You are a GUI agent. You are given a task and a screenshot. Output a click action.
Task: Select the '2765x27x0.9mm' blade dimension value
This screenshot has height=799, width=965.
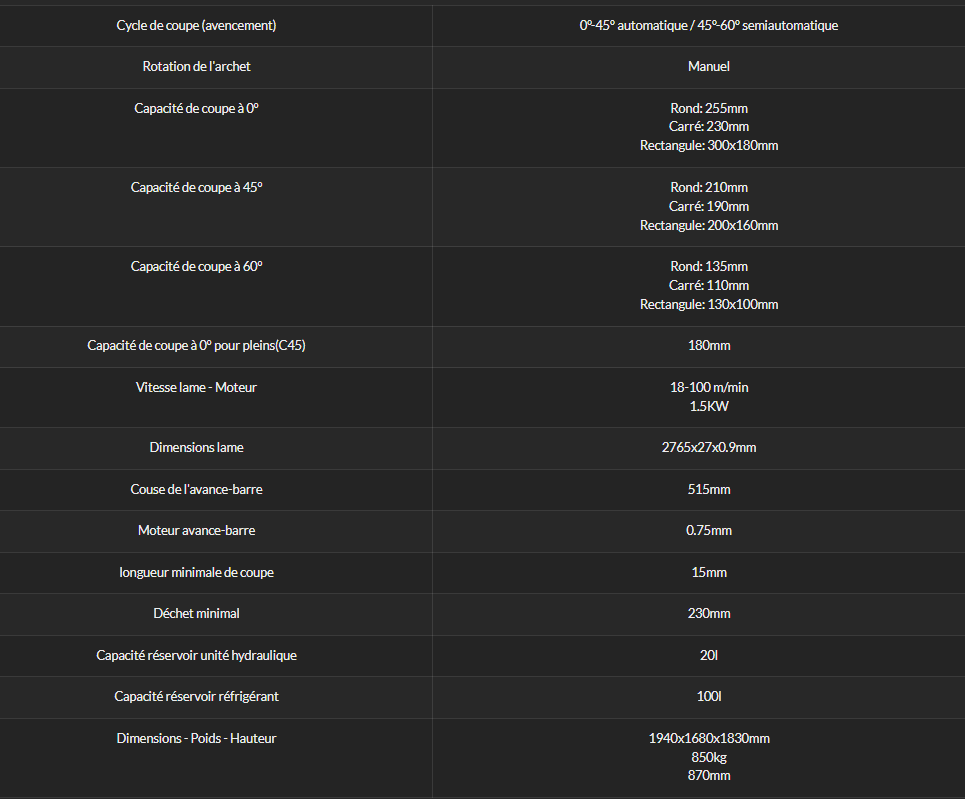[708, 448]
